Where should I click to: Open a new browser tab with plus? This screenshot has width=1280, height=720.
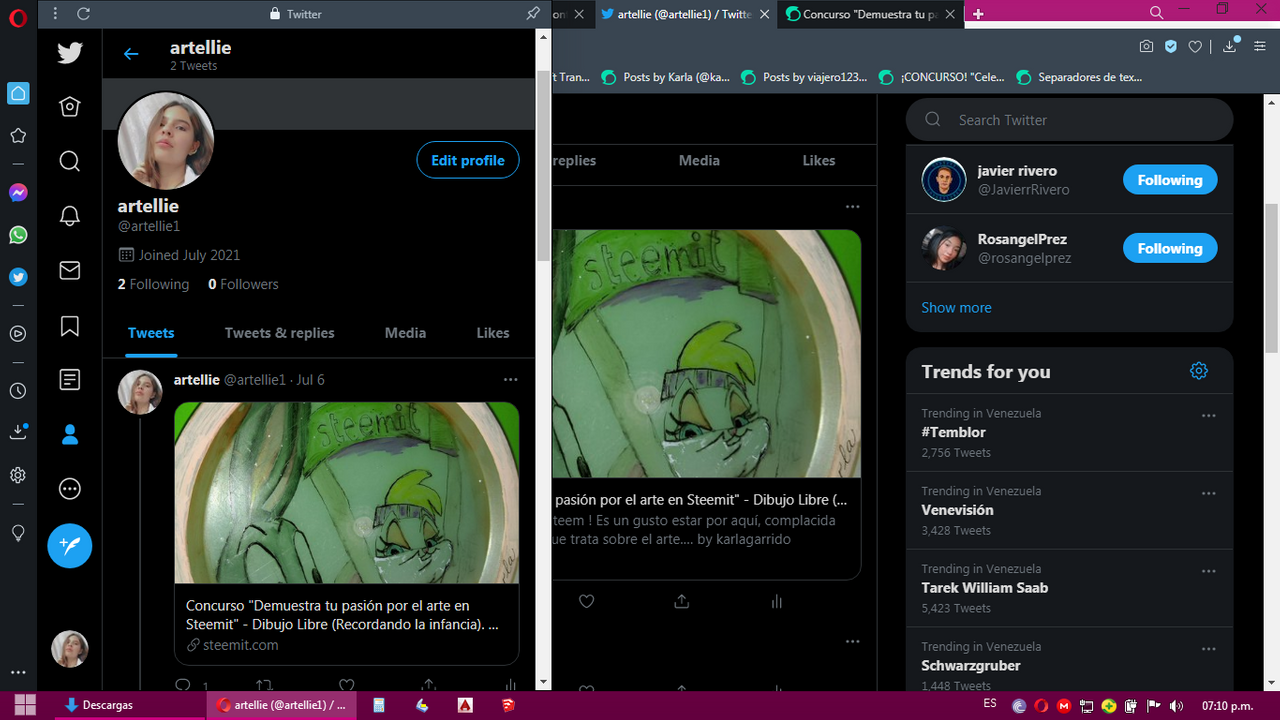pyautogui.click(x=978, y=14)
